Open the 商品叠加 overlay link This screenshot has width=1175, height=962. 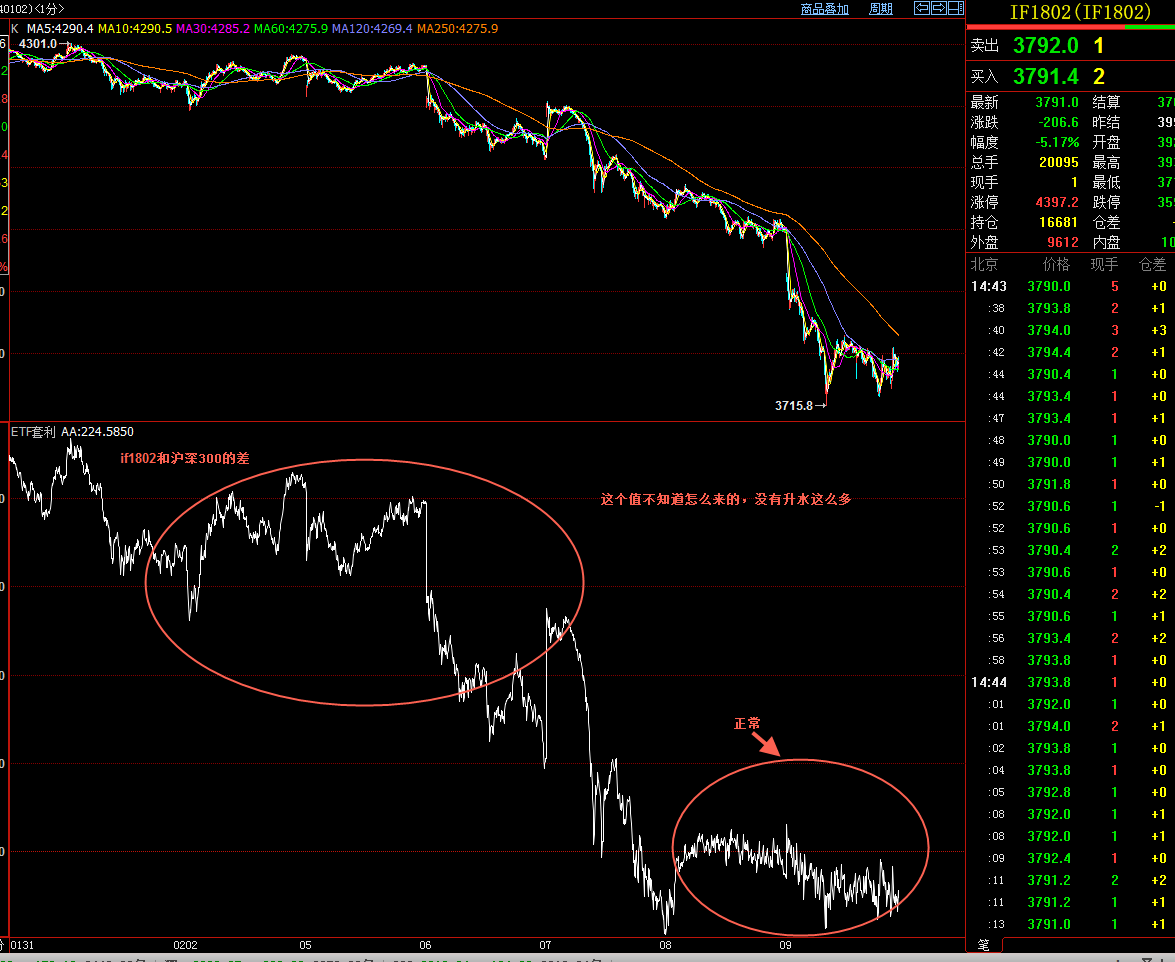pos(824,9)
